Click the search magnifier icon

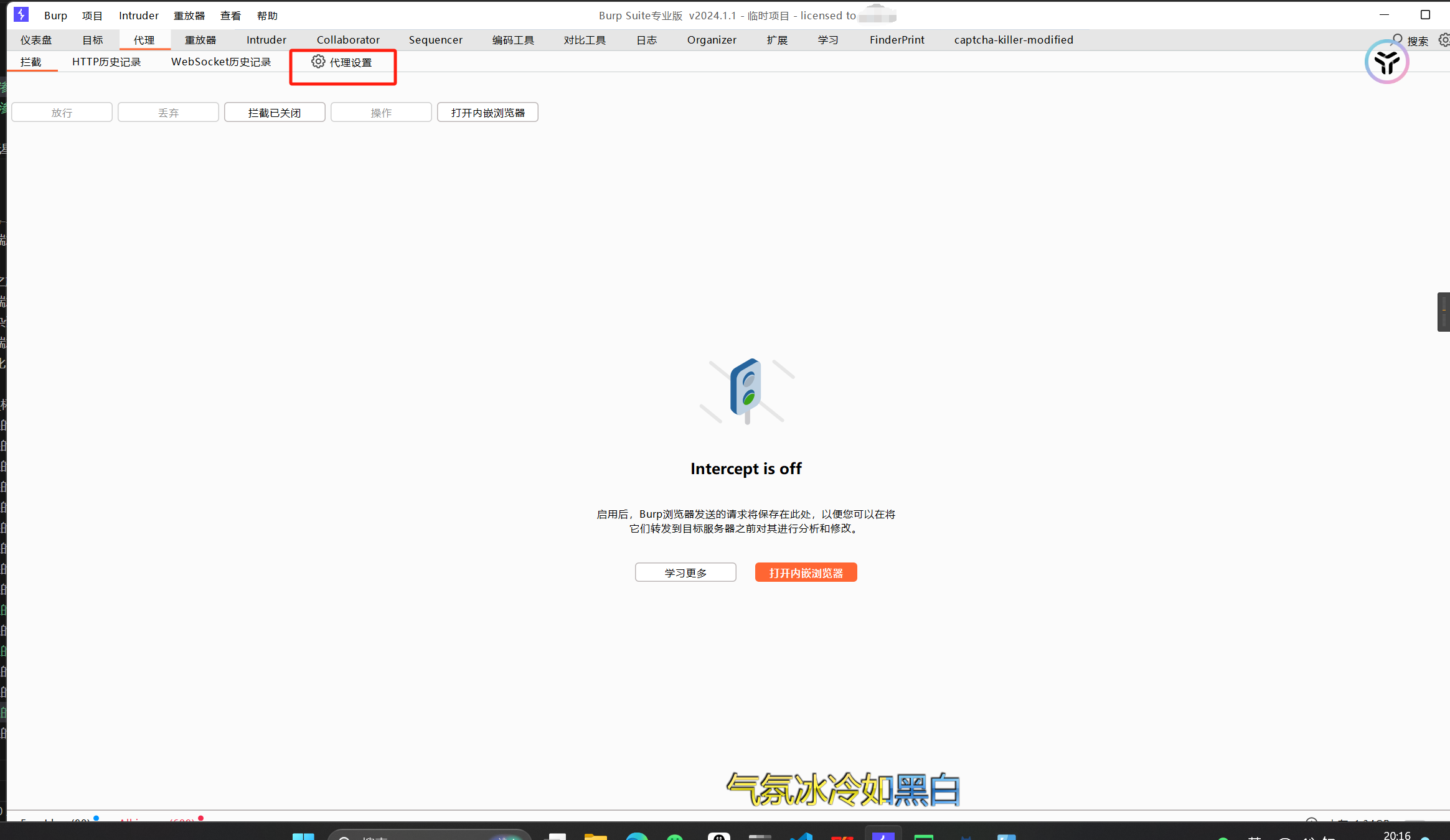pyautogui.click(x=1398, y=40)
